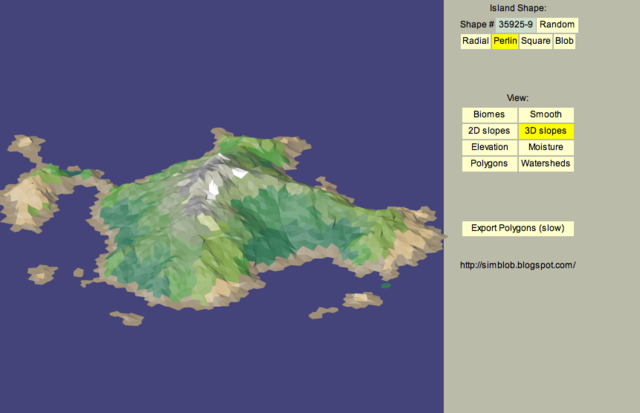The image size is (640, 413).
Task: Select the 3D slopes view
Action: pyautogui.click(x=546, y=131)
